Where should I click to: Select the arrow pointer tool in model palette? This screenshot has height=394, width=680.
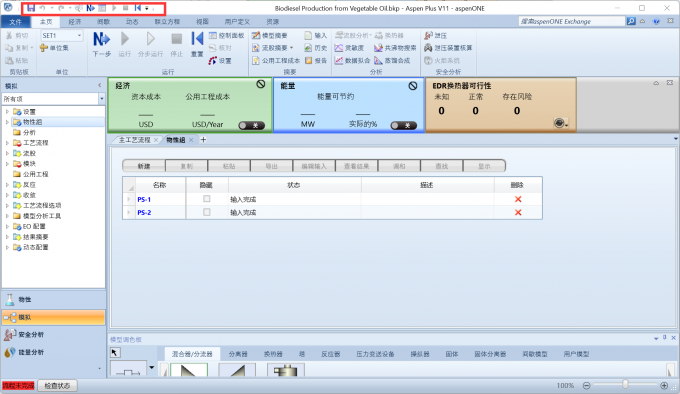(114, 352)
